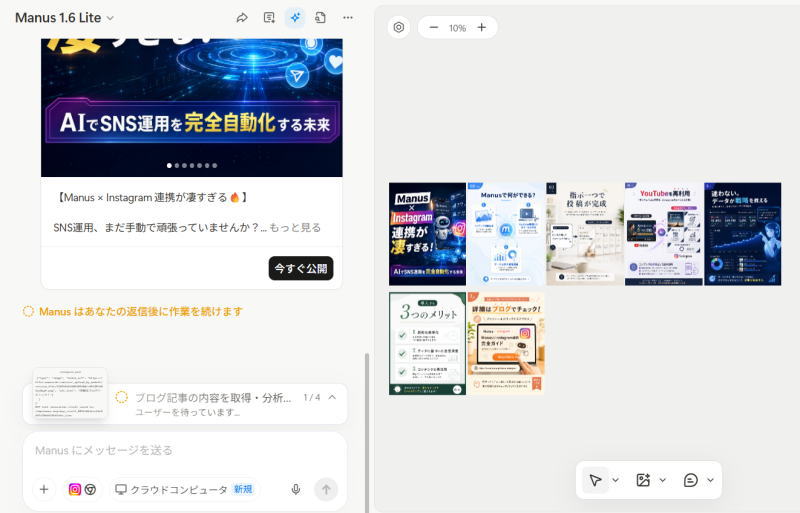Click the file copy icon in header
The width and height of the screenshot is (800, 513).
click(x=320, y=18)
